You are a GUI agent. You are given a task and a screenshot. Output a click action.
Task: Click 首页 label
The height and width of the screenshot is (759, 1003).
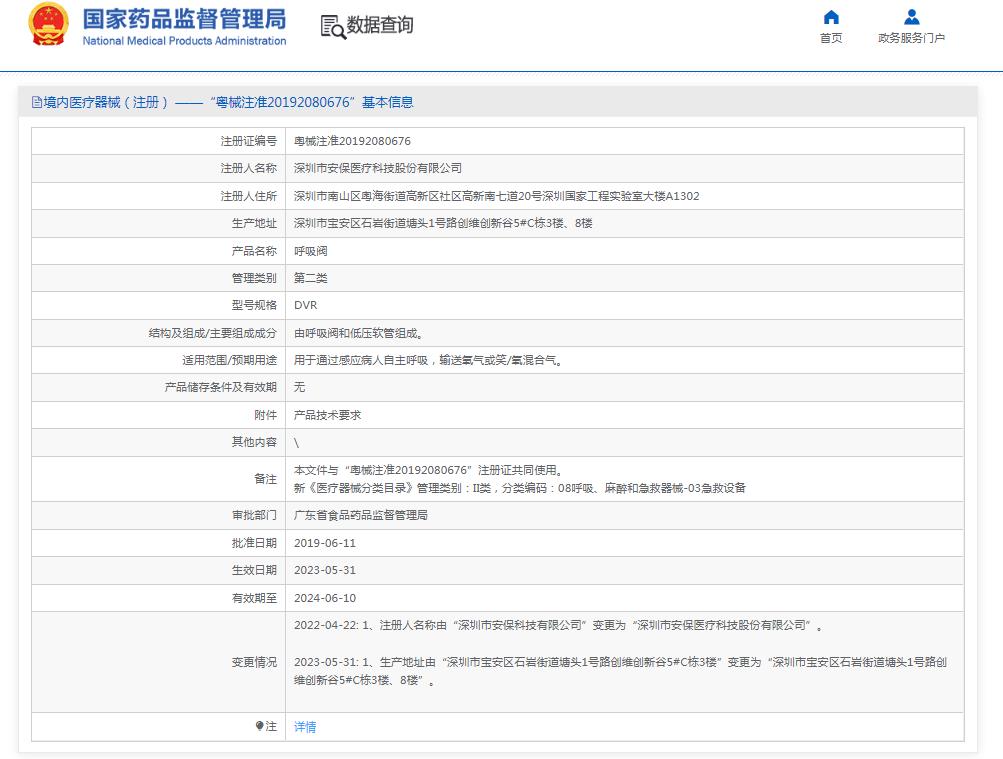point(831,38)
